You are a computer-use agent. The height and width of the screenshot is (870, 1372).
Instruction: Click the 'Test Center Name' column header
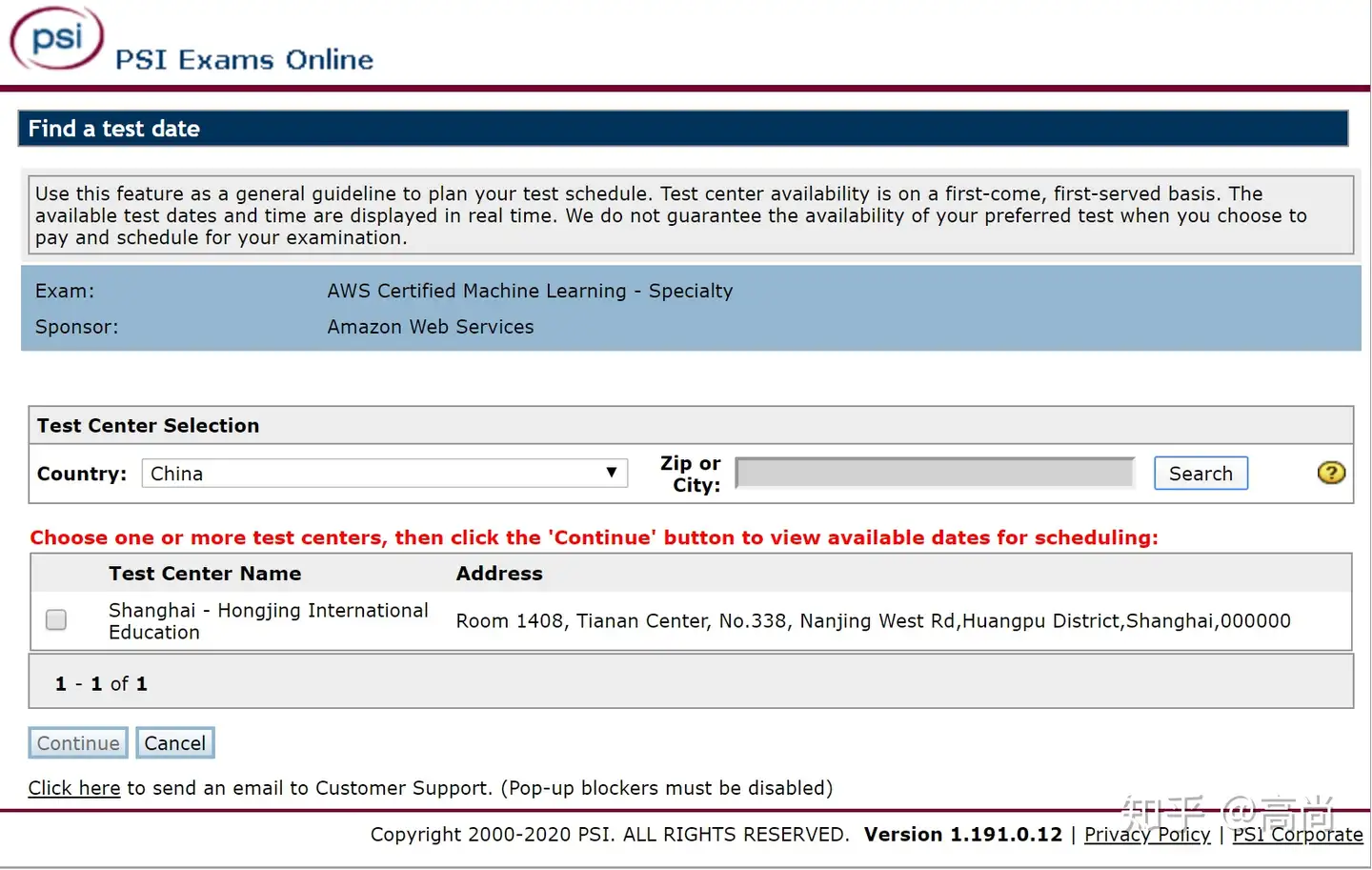click(205, 574)
